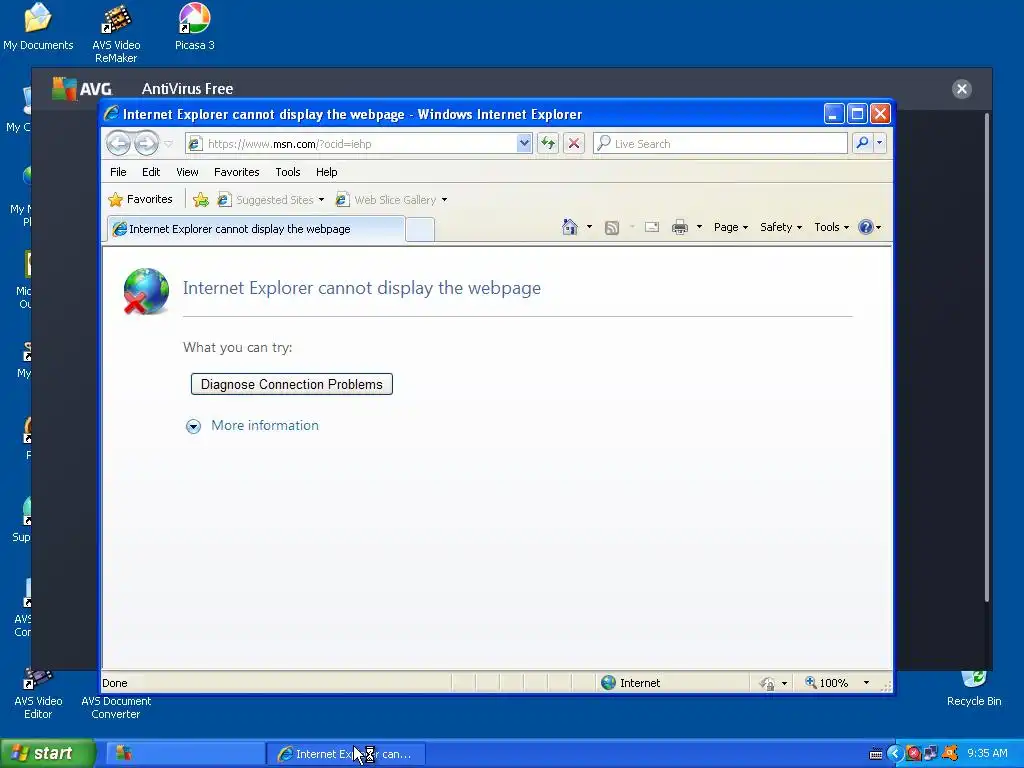Viewport: 1024px width, 768px height.
Task: Click the Internet zone status indicator
Action: 630,683
